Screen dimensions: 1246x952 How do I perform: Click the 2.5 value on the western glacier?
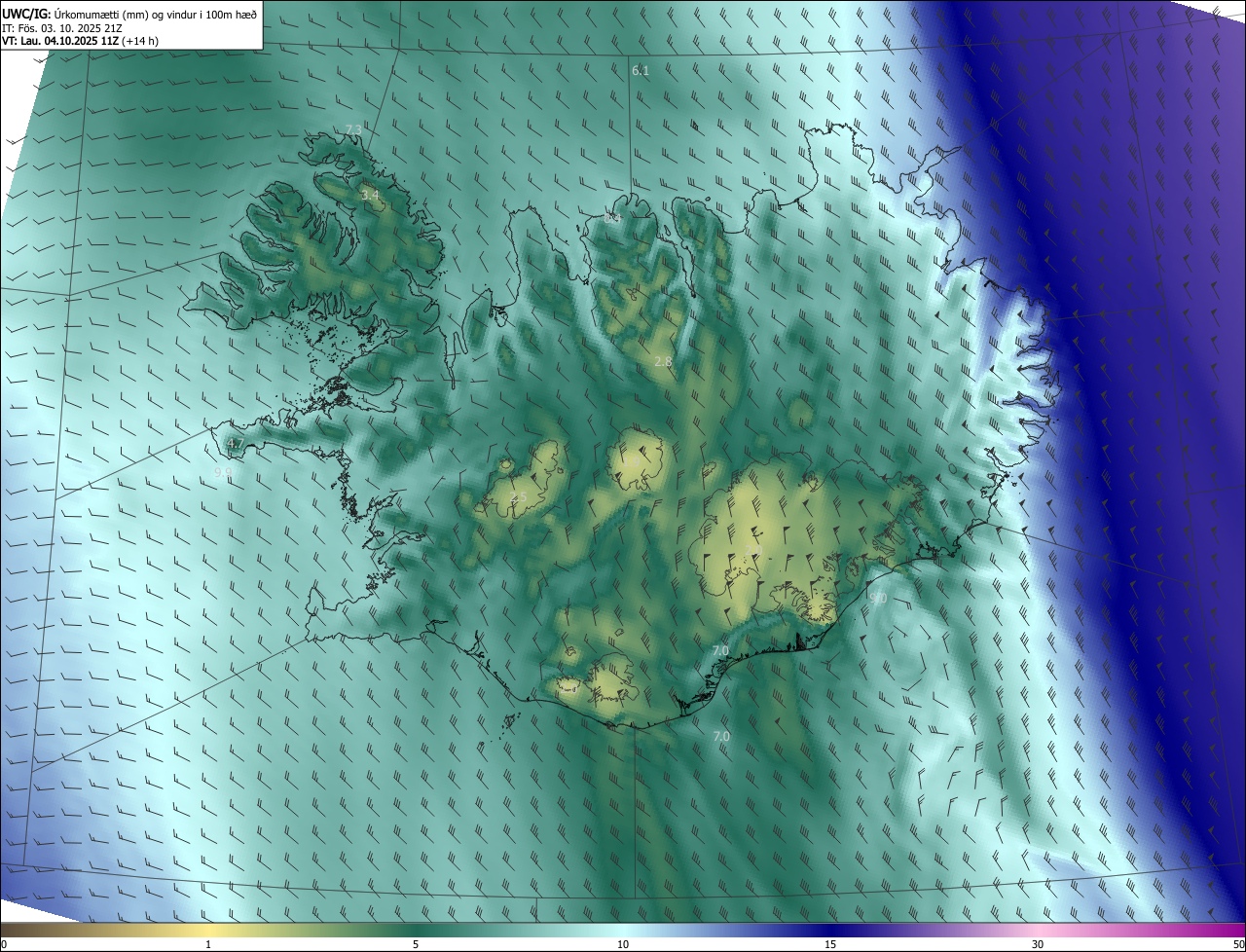[x=518, y=497]
